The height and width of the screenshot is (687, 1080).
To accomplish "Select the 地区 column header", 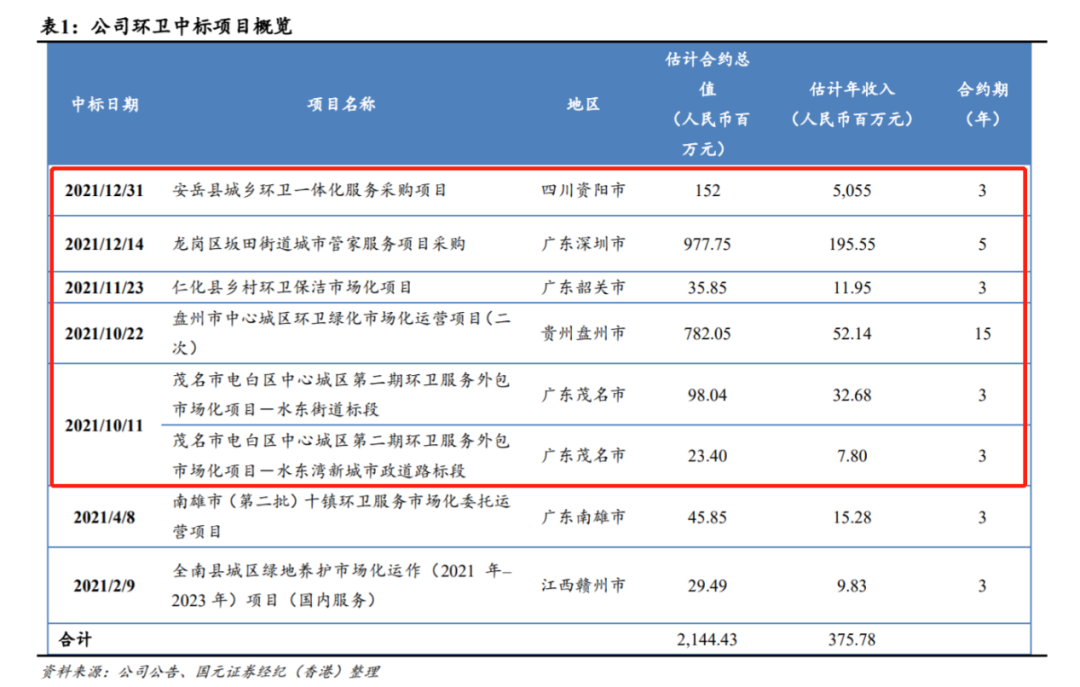I will pyautogui.click(x=583, y=104).
